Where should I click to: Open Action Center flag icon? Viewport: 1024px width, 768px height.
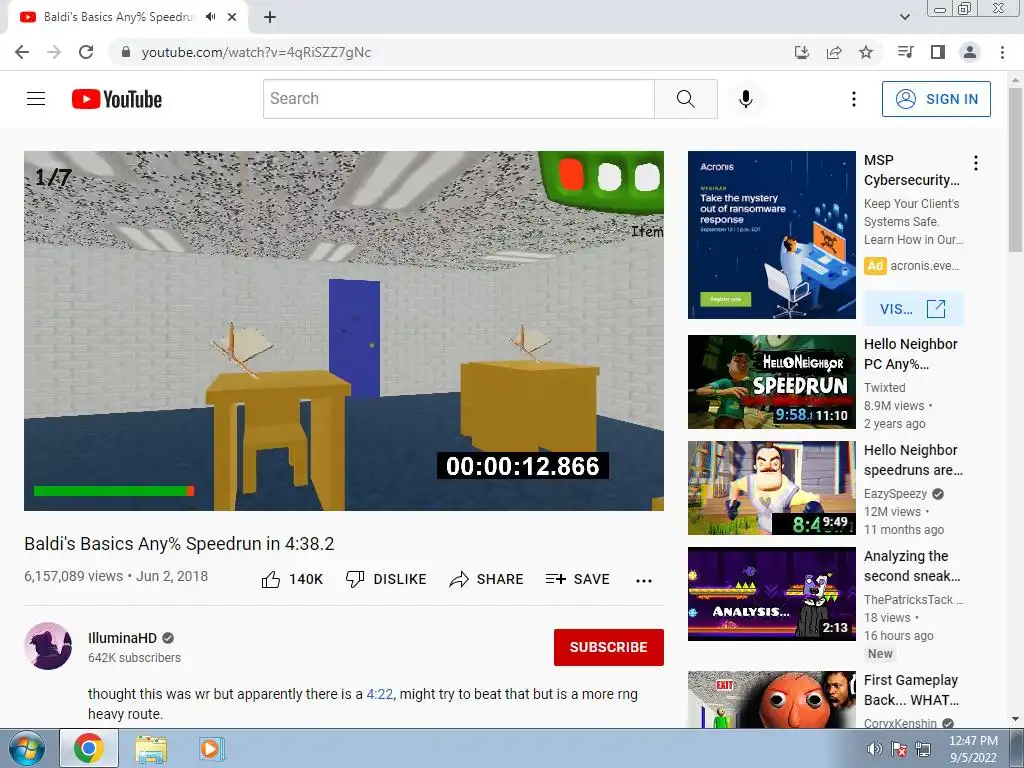(x=899, y=749)
